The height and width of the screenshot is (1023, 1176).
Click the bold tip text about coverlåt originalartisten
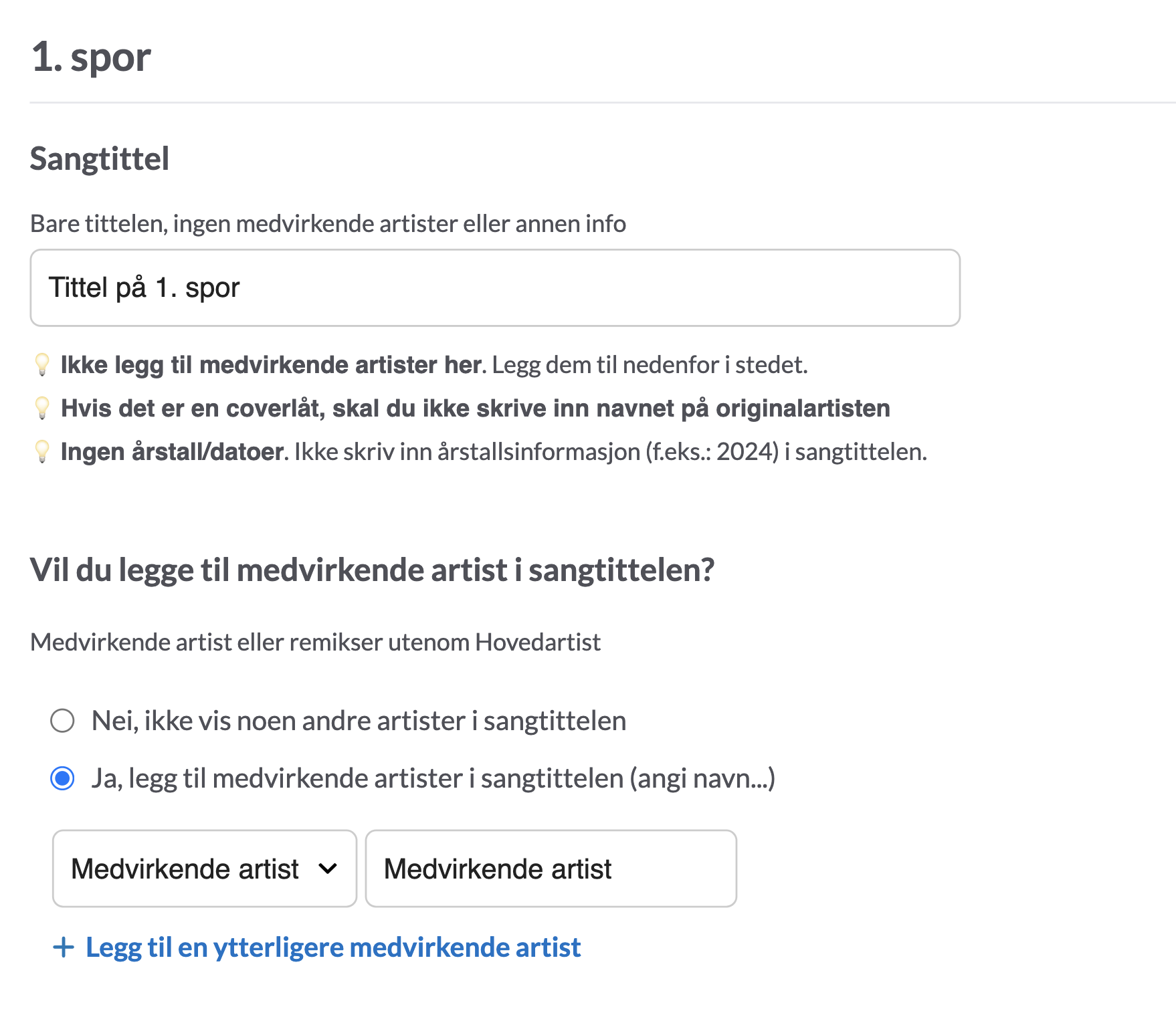tap(476, 408)
